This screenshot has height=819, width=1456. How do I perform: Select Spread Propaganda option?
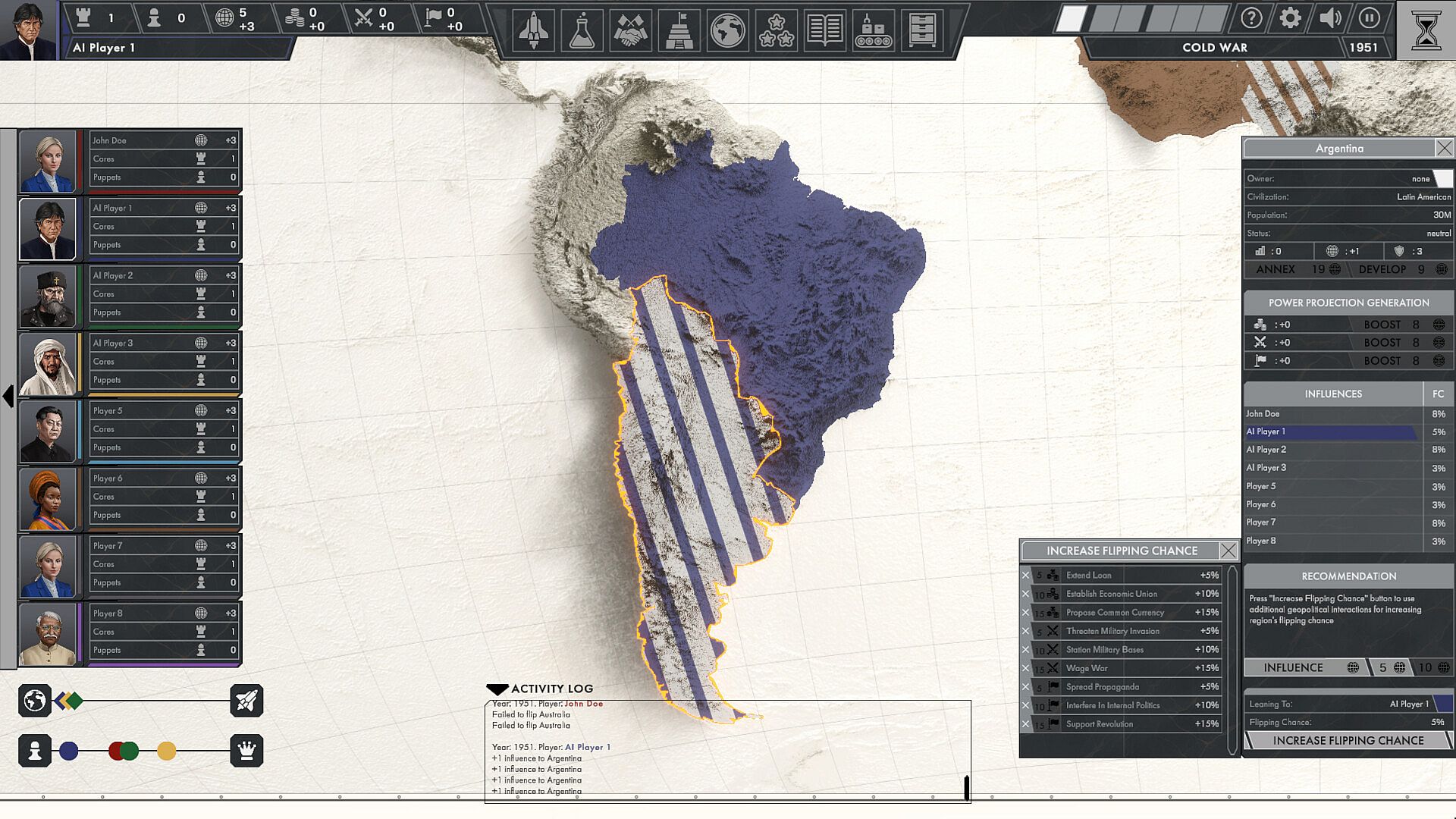[x=1102, y=687]
